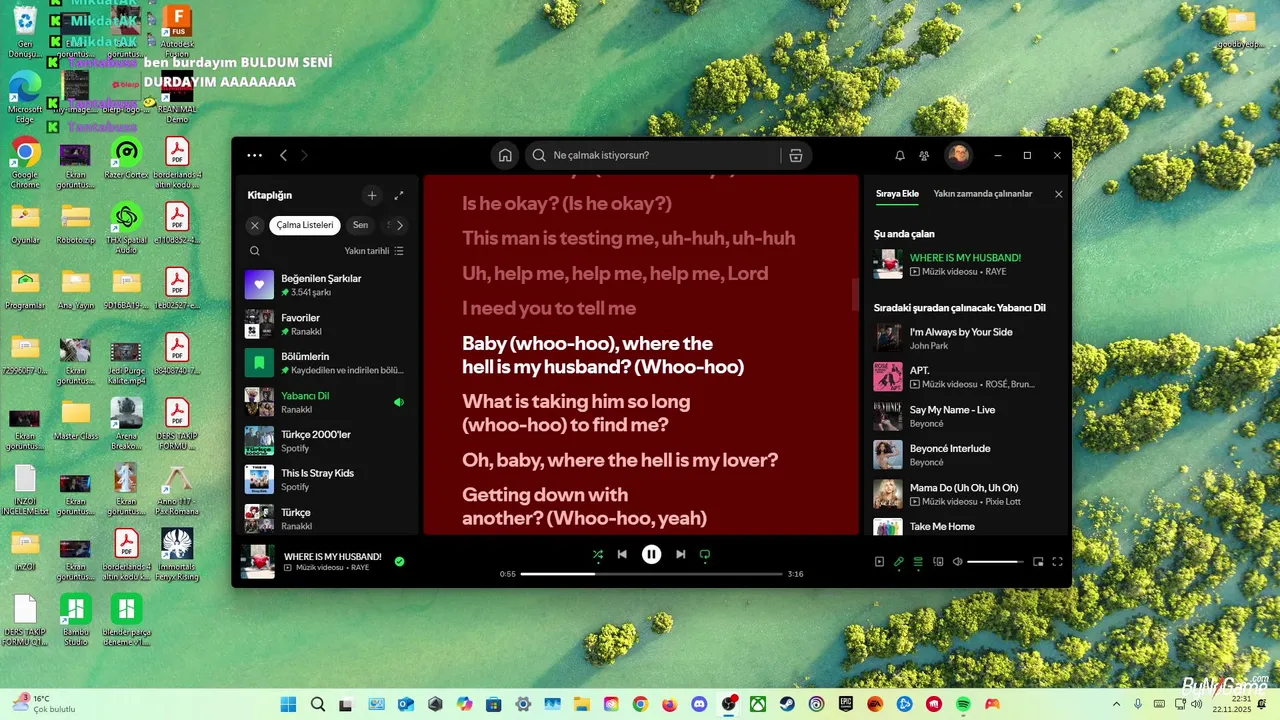Screen dimensions: 1280x720
Task: Open Xbox app from the taskbar
Action: click(x=758, y=704)
